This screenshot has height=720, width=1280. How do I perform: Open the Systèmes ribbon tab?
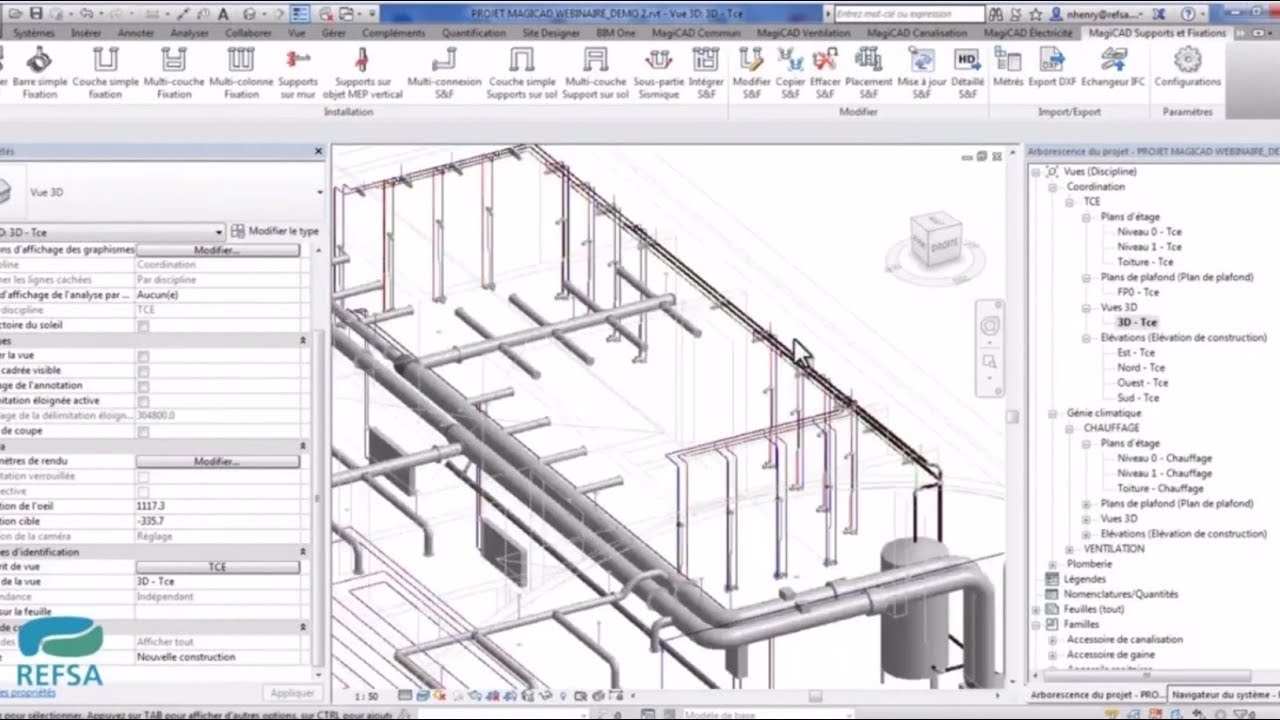click(x=34, y=33)
